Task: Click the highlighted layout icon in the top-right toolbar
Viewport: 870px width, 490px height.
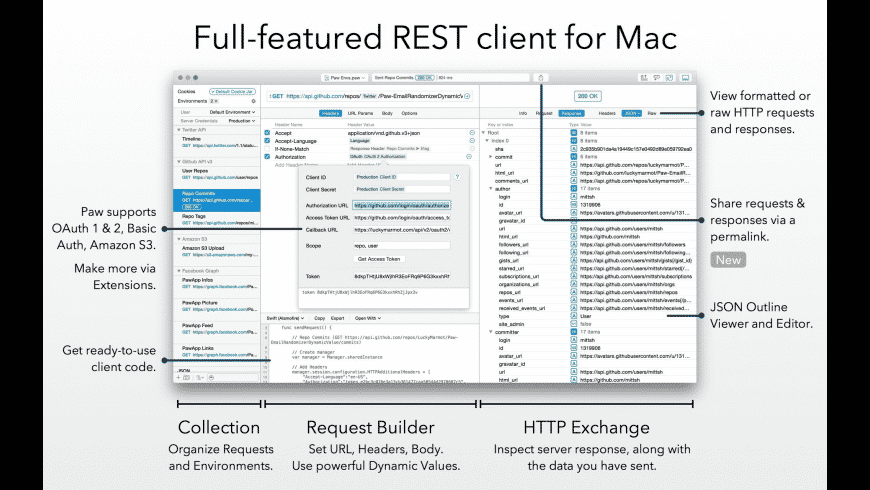Action: pyautogui.click(x=670, y=78)
